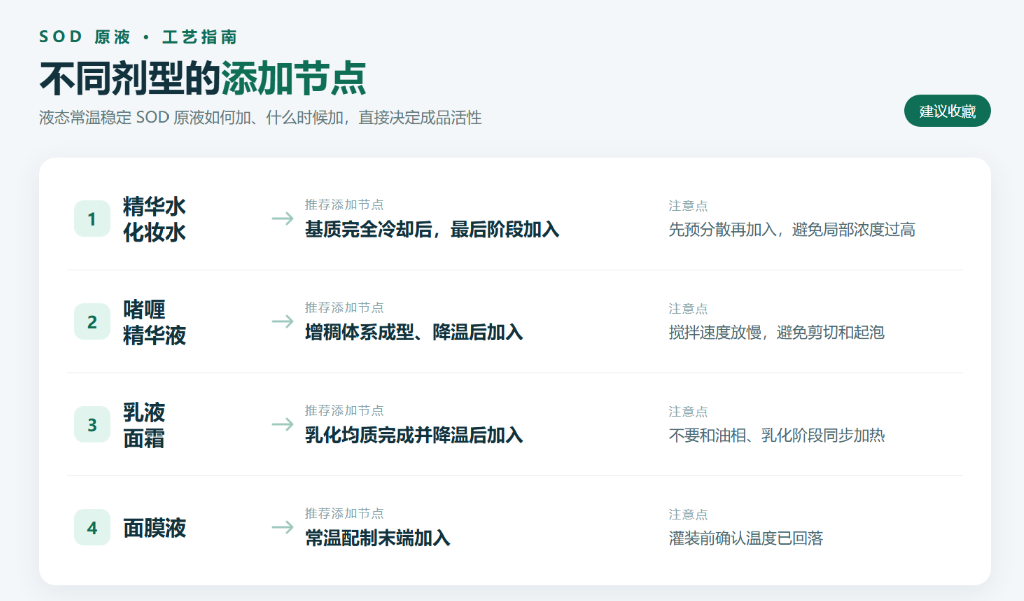Screen dimensions: 1024x601
Task: Click the number 2 badge beside 啫喱
Action: (92, 321)
